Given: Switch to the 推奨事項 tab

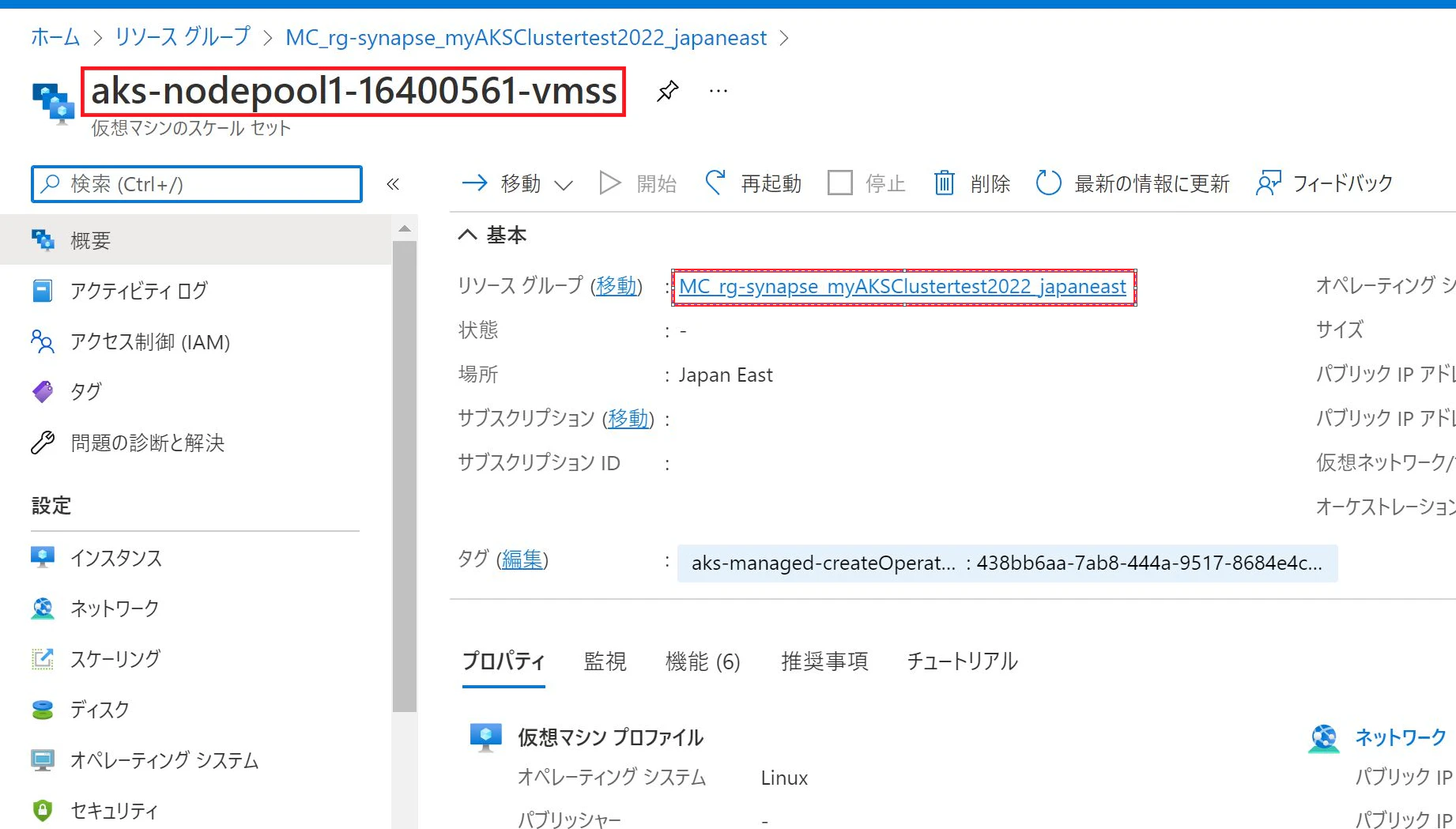Looking at the screenshot, I should point(824,661).
